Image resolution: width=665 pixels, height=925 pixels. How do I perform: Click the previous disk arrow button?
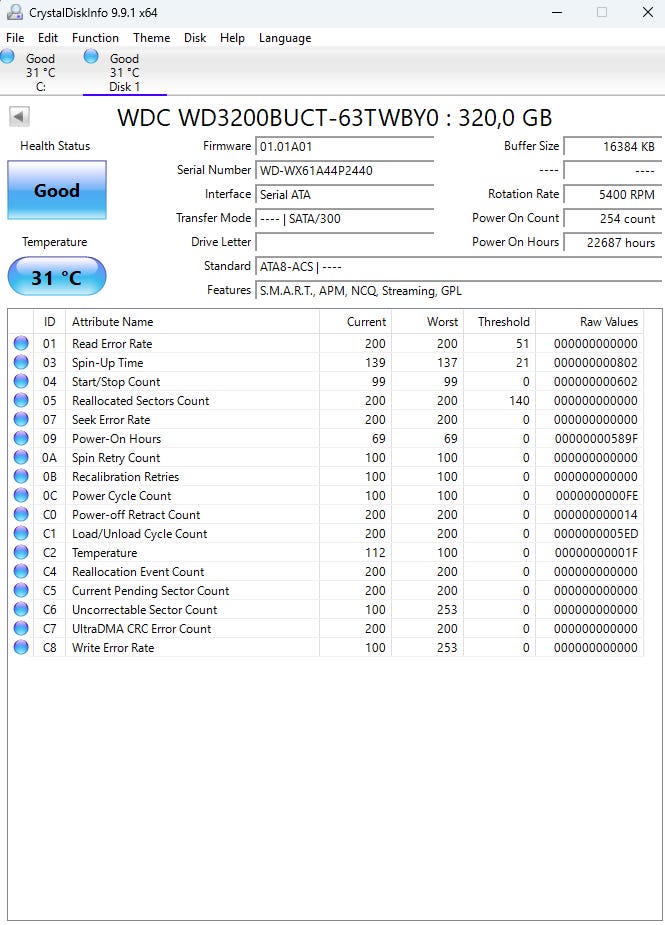19,116
